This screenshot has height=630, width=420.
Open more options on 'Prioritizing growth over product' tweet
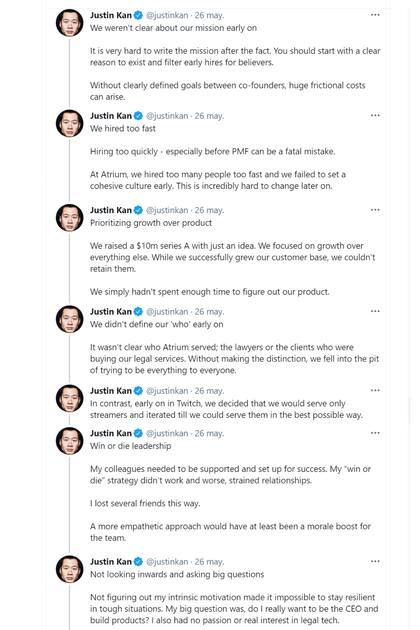point(375,210)
